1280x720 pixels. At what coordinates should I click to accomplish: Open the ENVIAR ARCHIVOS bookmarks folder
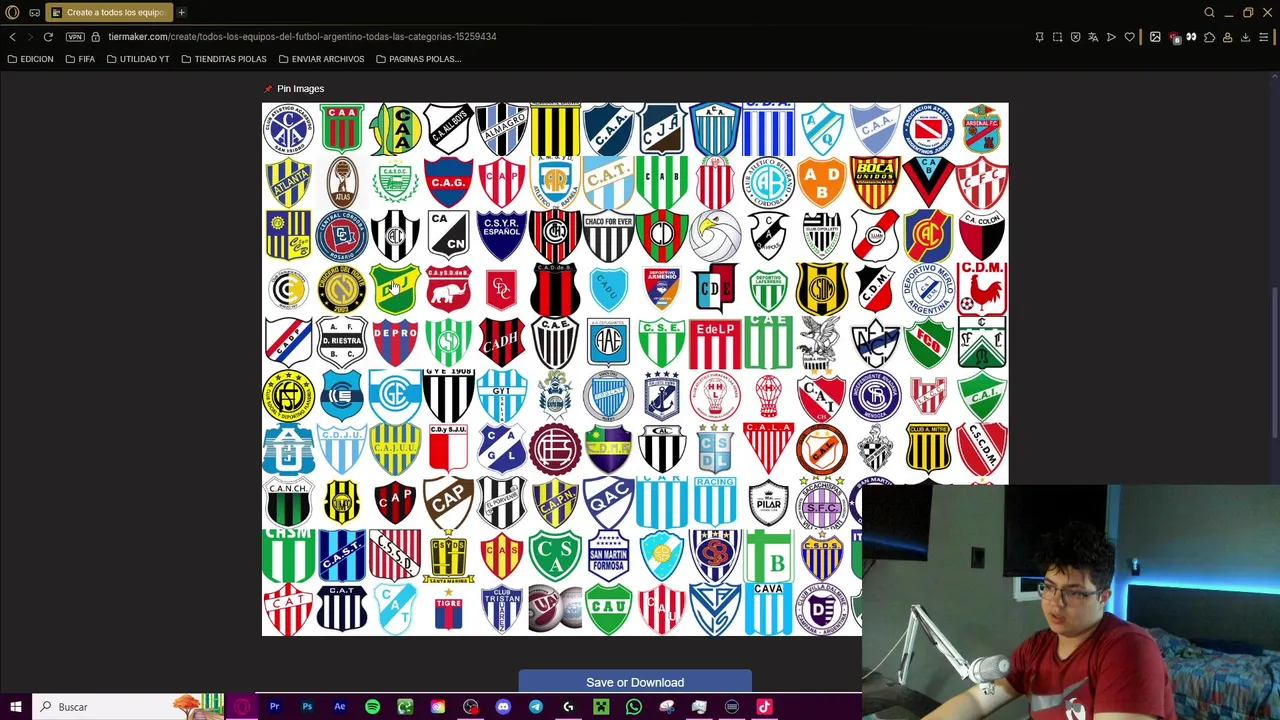[x=321, y=59]
